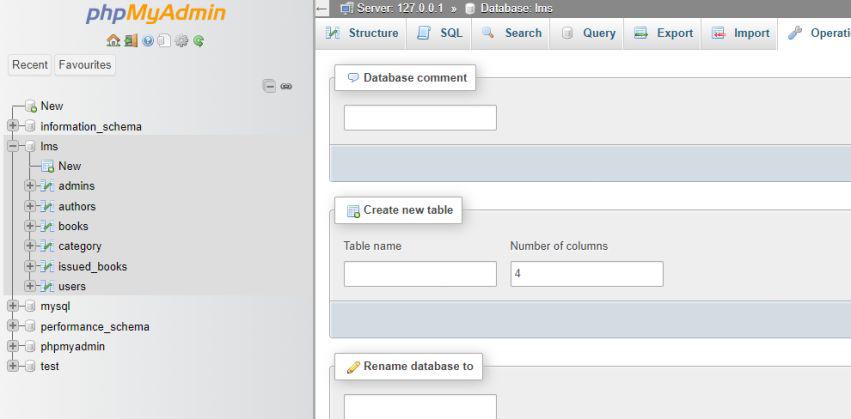Expand the information_schema database node

point(12,126)
